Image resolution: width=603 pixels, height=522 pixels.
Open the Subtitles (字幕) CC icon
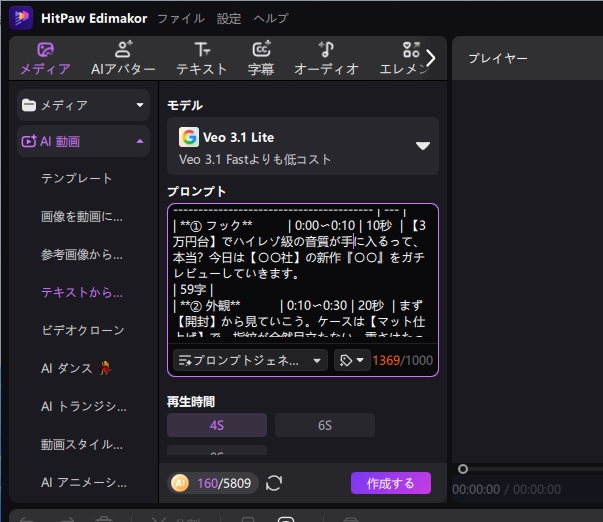[261, 49]
